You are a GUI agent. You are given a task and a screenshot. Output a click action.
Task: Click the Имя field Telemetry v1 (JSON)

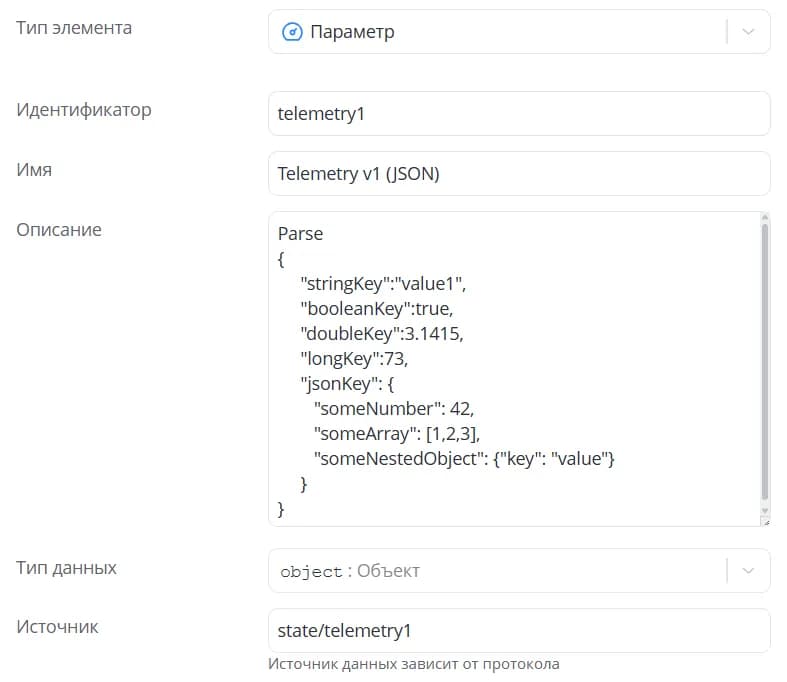pos(519,174)
